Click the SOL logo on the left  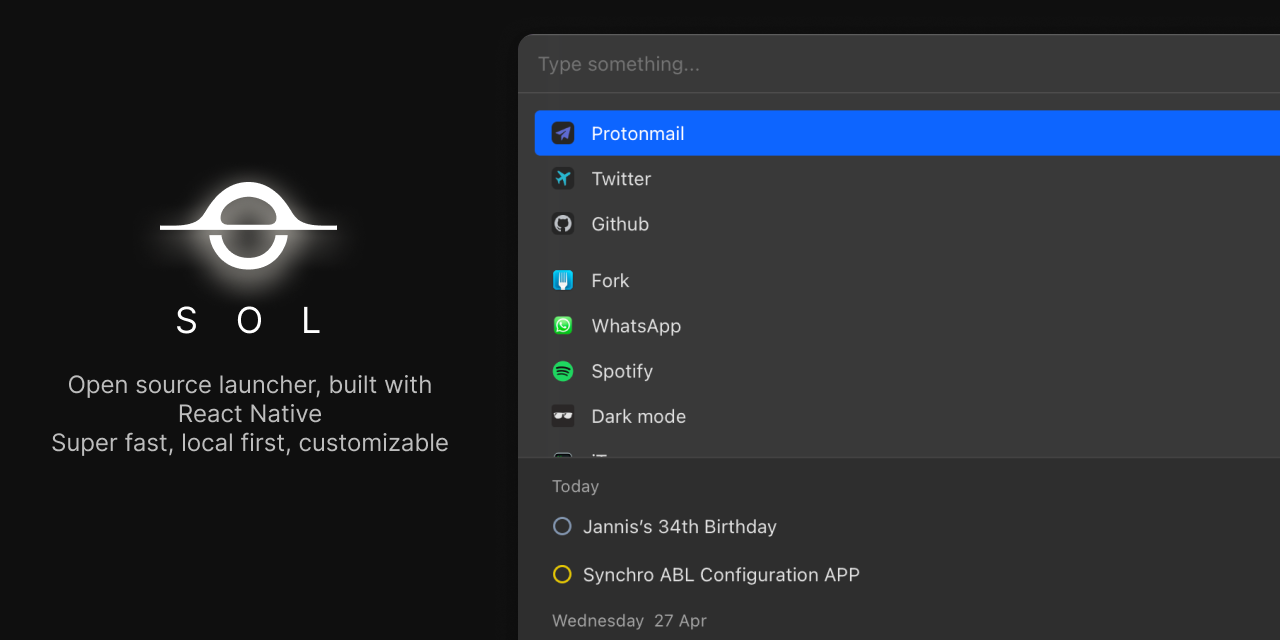coord(248,226)
